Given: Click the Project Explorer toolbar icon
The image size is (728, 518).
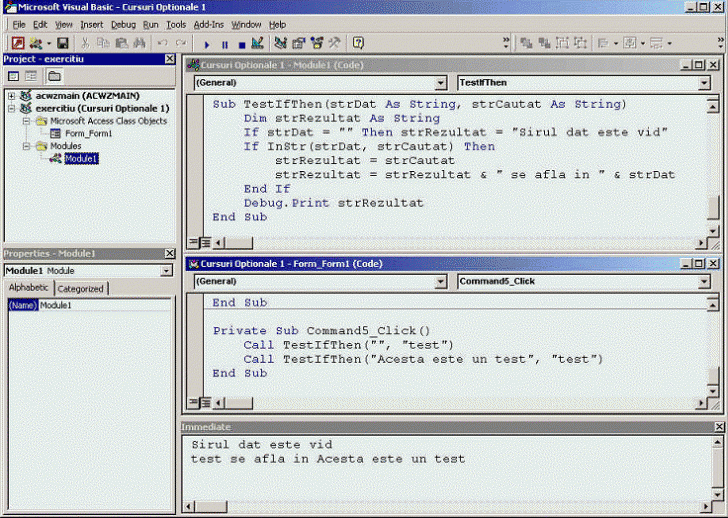Looking at the screenshot, I should (280, 43).
